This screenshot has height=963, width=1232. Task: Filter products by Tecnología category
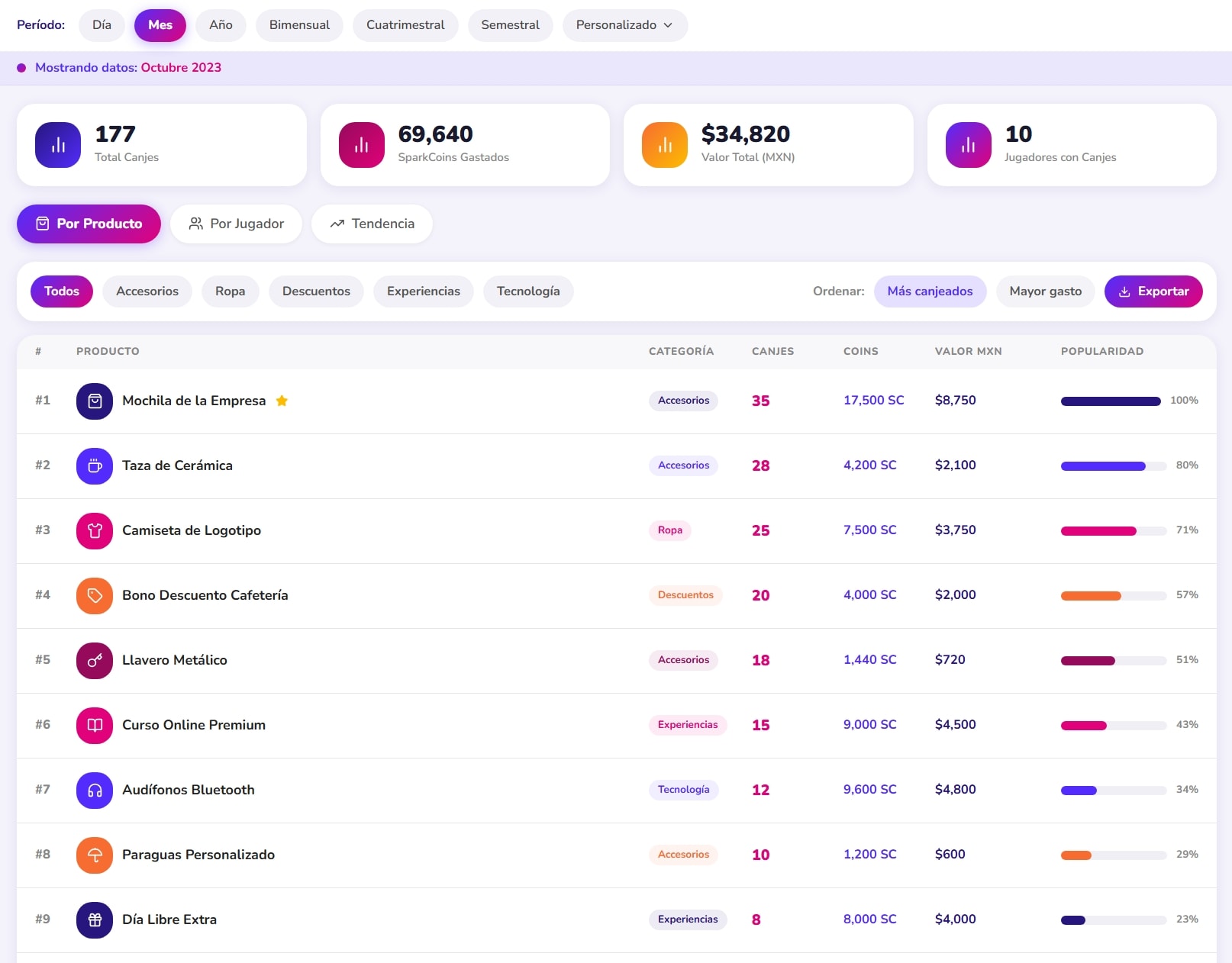[528, 291]
